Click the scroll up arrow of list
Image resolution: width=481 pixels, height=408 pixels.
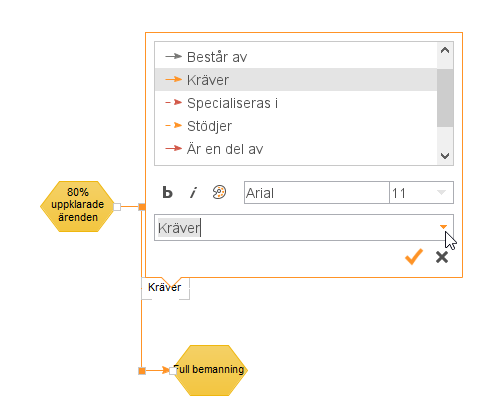point(445,51)
